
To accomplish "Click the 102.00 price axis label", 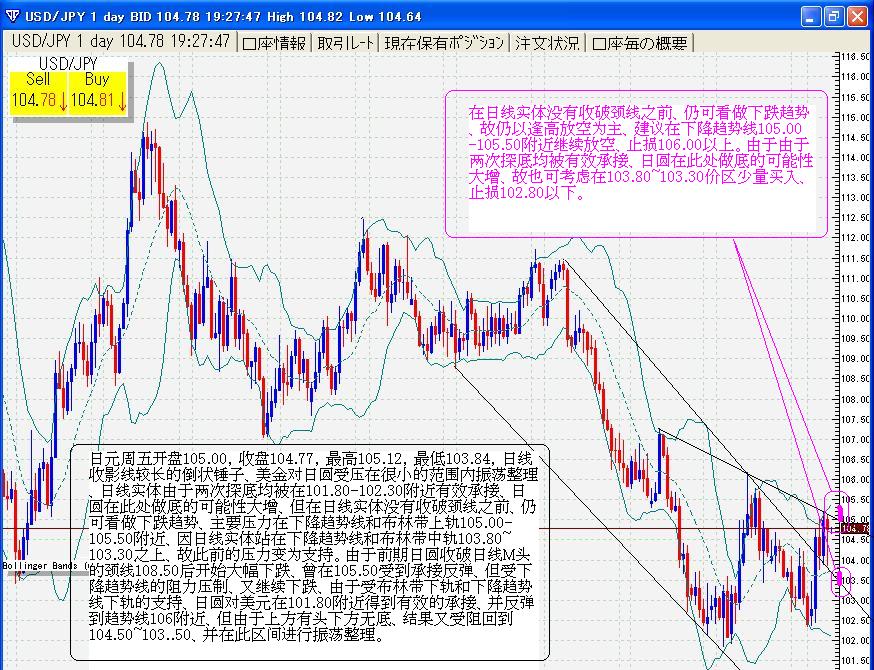I will (x=857, y=641).
